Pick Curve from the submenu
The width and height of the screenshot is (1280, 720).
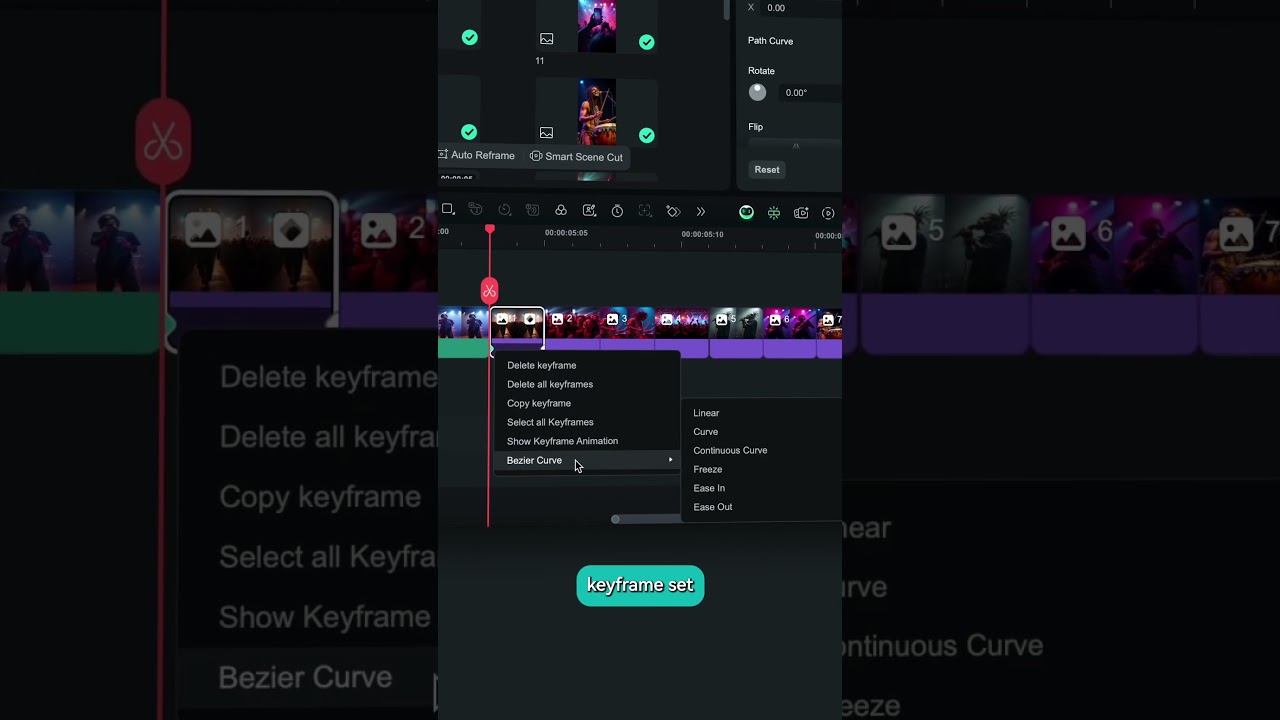click(x=706, y=432)
